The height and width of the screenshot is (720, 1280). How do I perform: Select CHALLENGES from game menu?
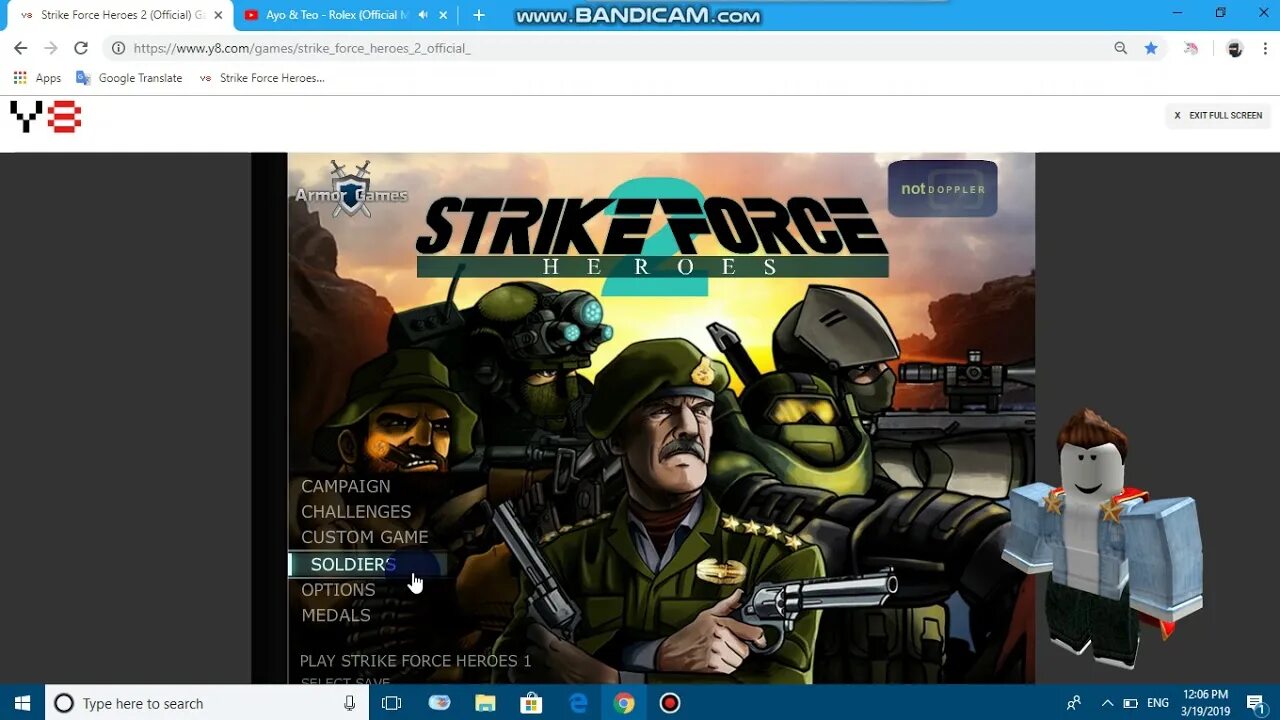[x=356, y=511]
